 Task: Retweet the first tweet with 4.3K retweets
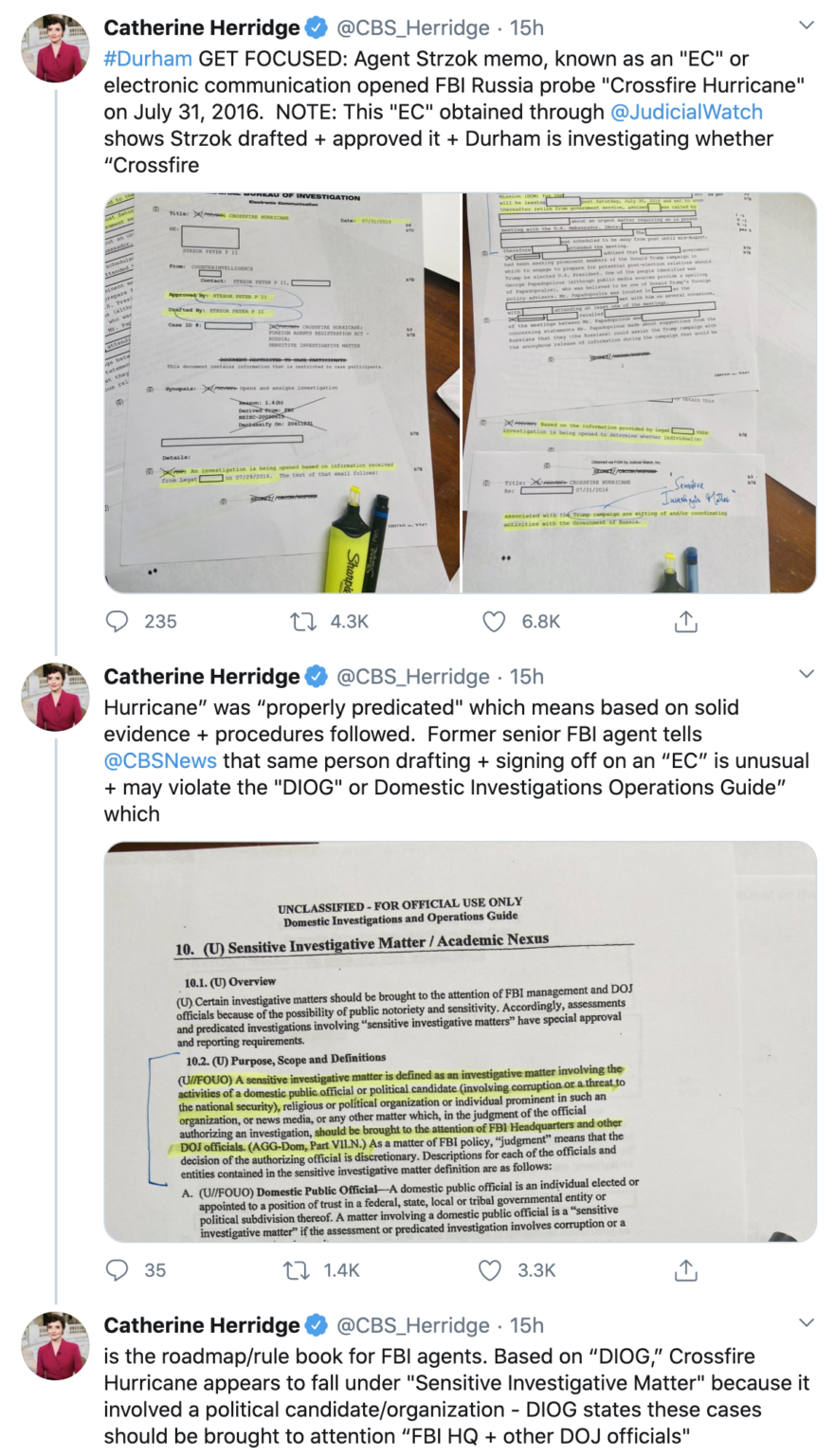pos(302,622)
